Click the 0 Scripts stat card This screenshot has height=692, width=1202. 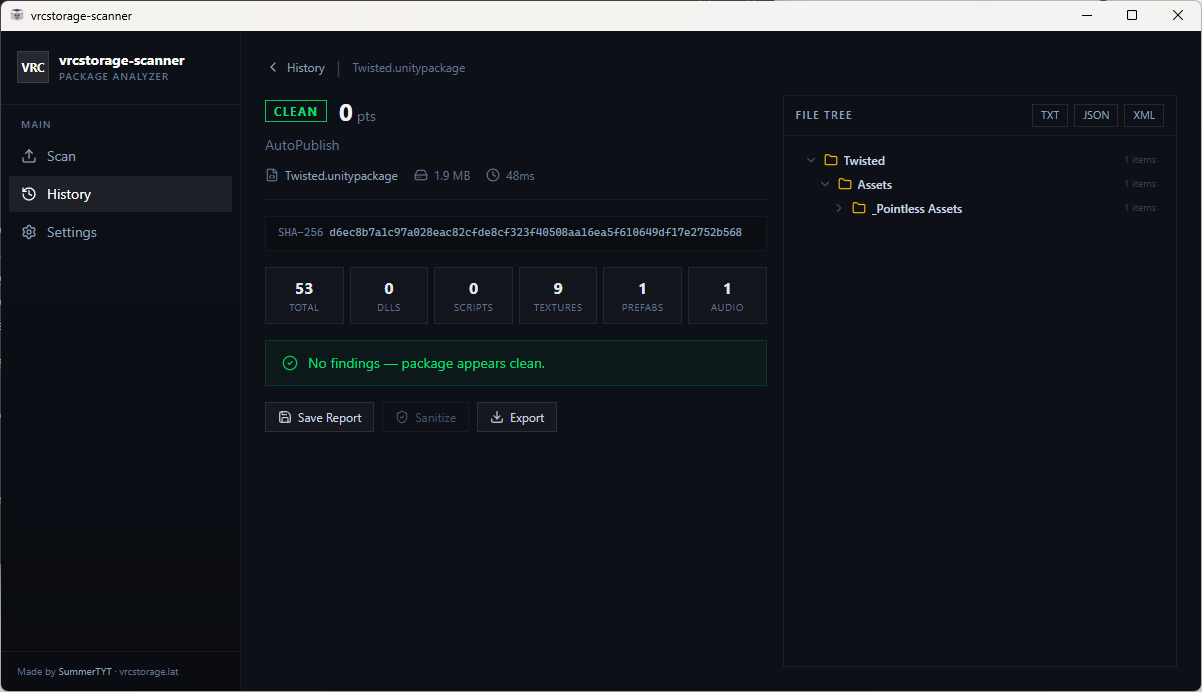click(x=473, y=295)
